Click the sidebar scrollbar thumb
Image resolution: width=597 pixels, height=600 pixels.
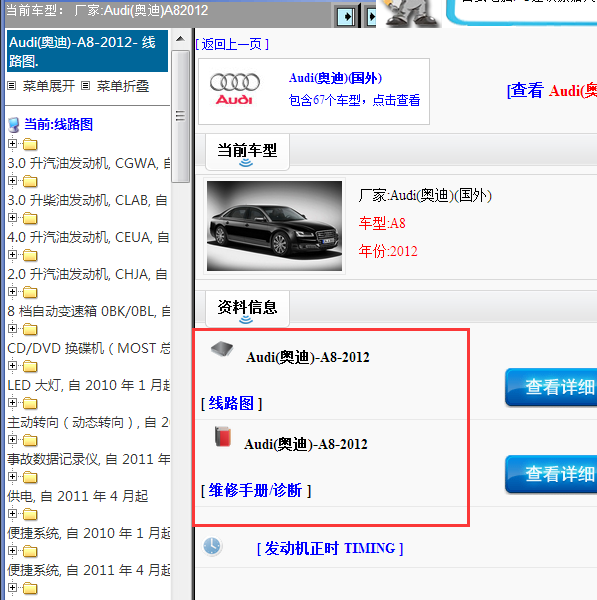pyautogui.click(x=180, y=116)
